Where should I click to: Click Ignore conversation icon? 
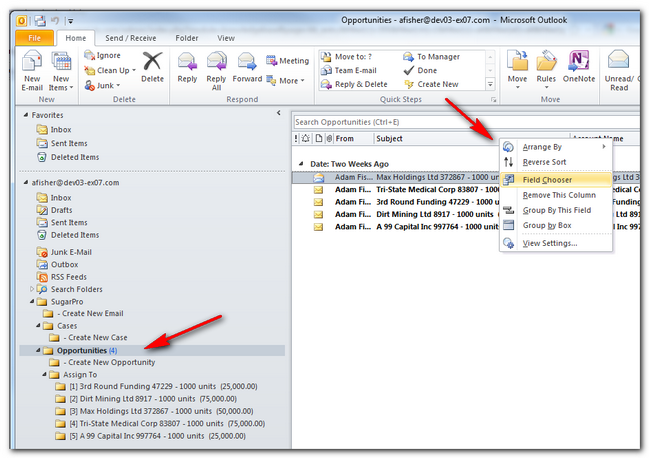click(89, 55)
